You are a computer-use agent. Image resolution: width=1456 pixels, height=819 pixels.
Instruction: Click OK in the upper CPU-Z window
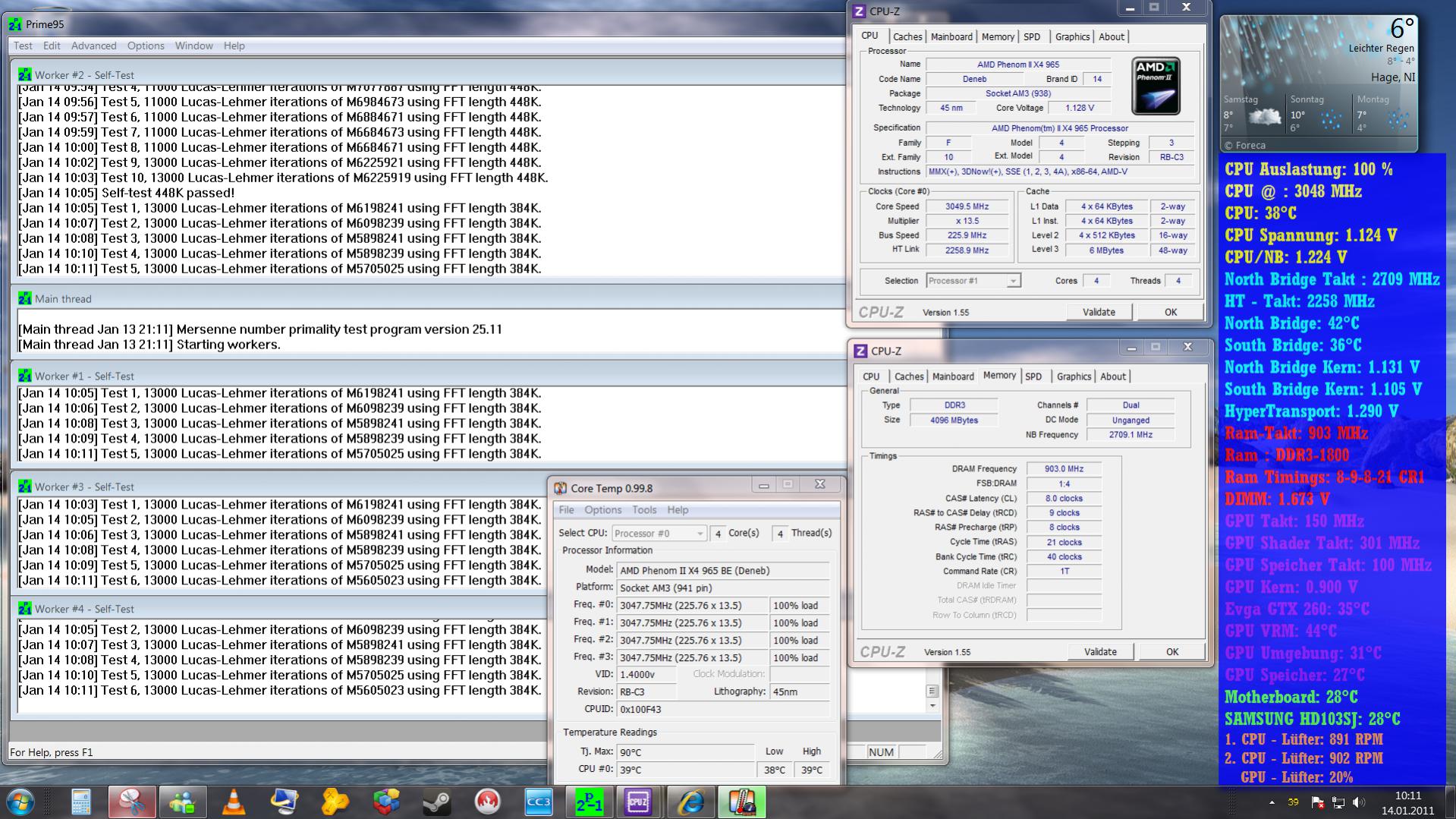tap(1171, 312)
